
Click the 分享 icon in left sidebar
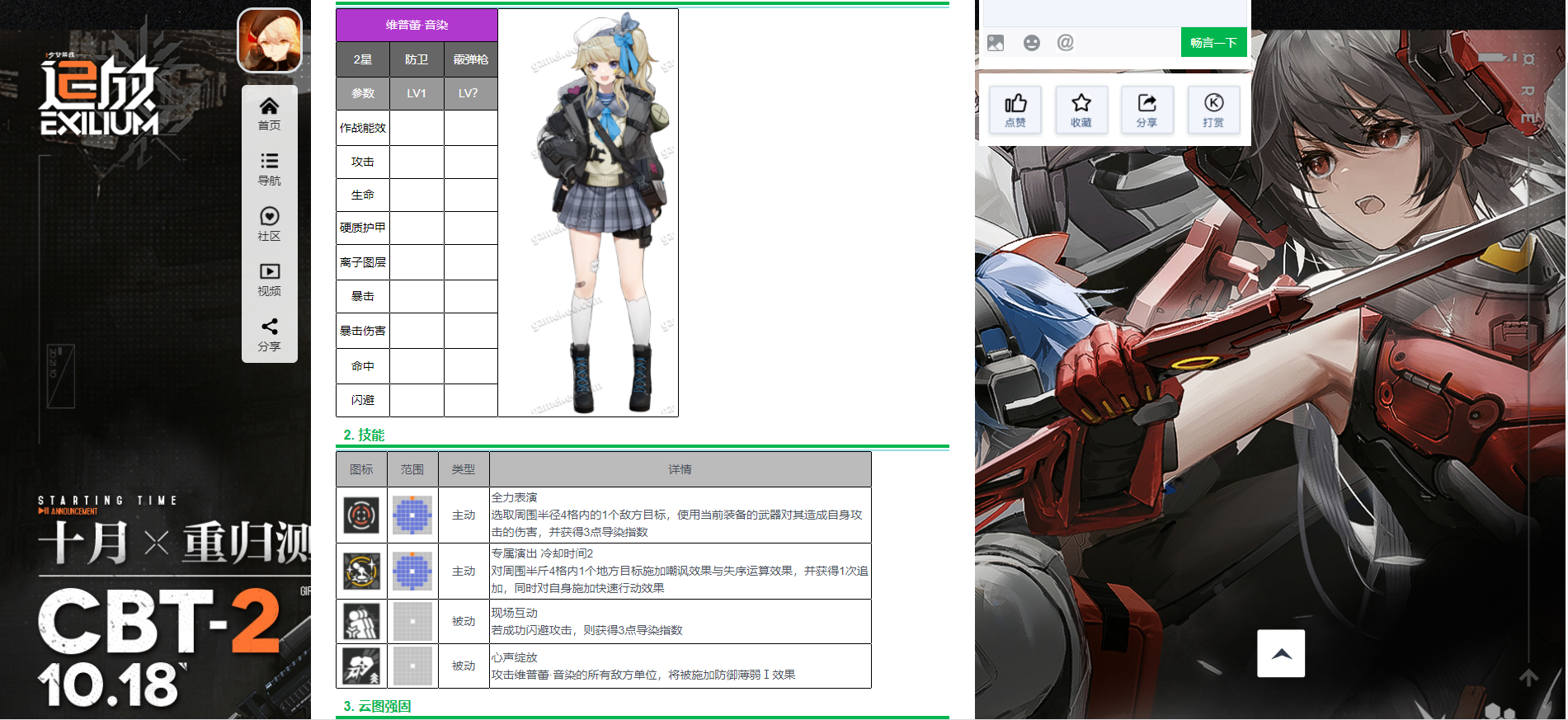click(x=269, y=335)
